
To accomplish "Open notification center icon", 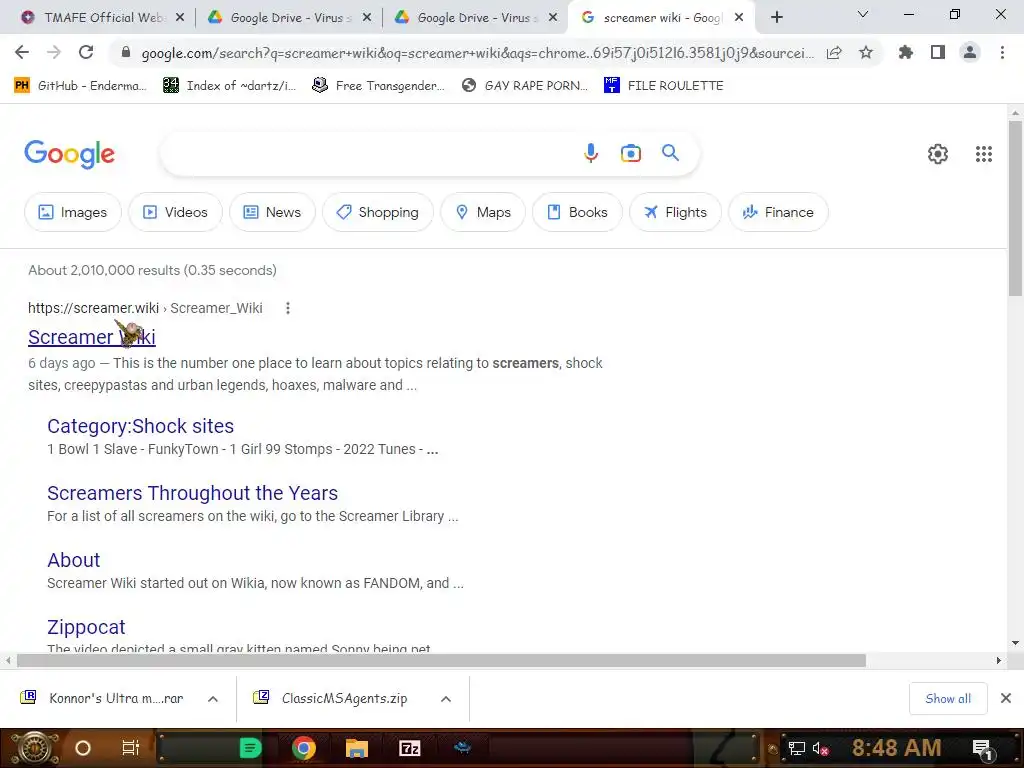I will (983, 750).
